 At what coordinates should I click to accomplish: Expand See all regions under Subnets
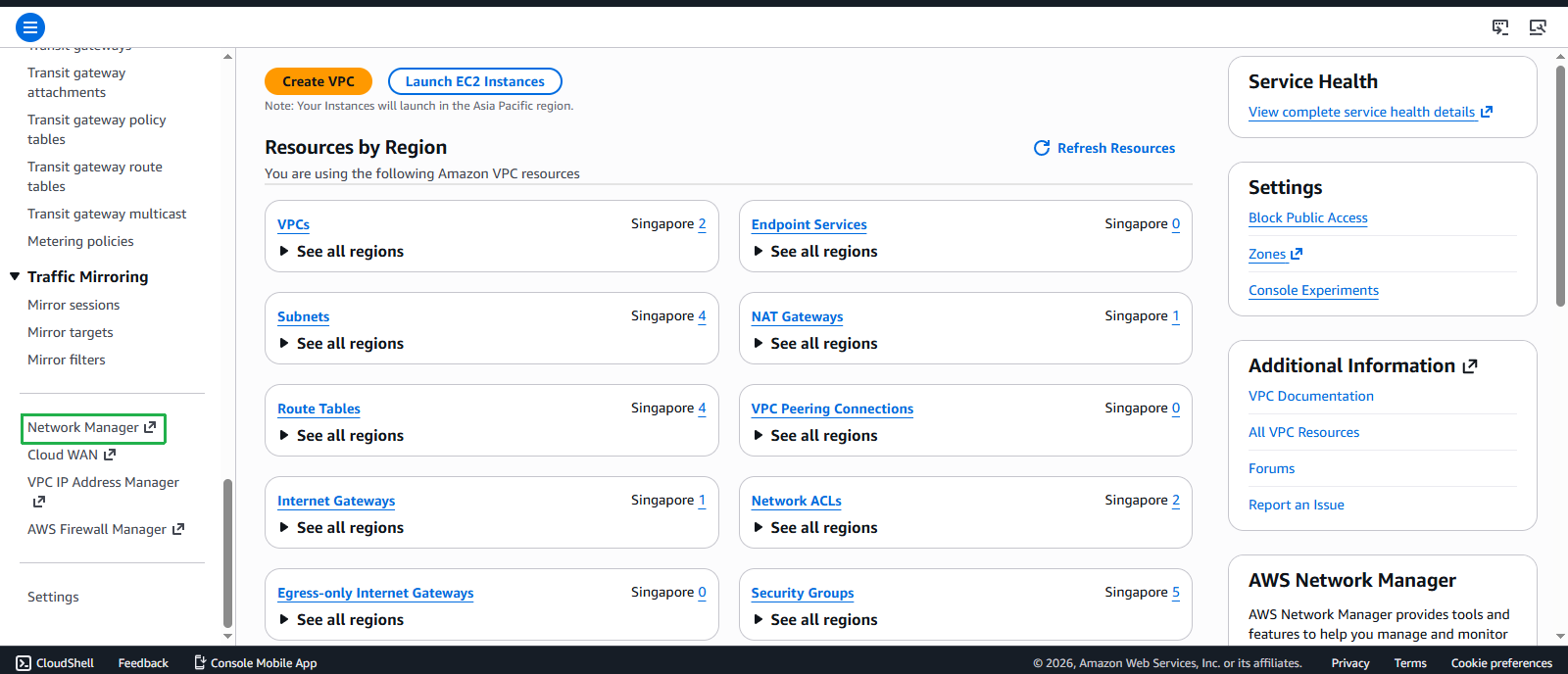click(x=341, y=344)
